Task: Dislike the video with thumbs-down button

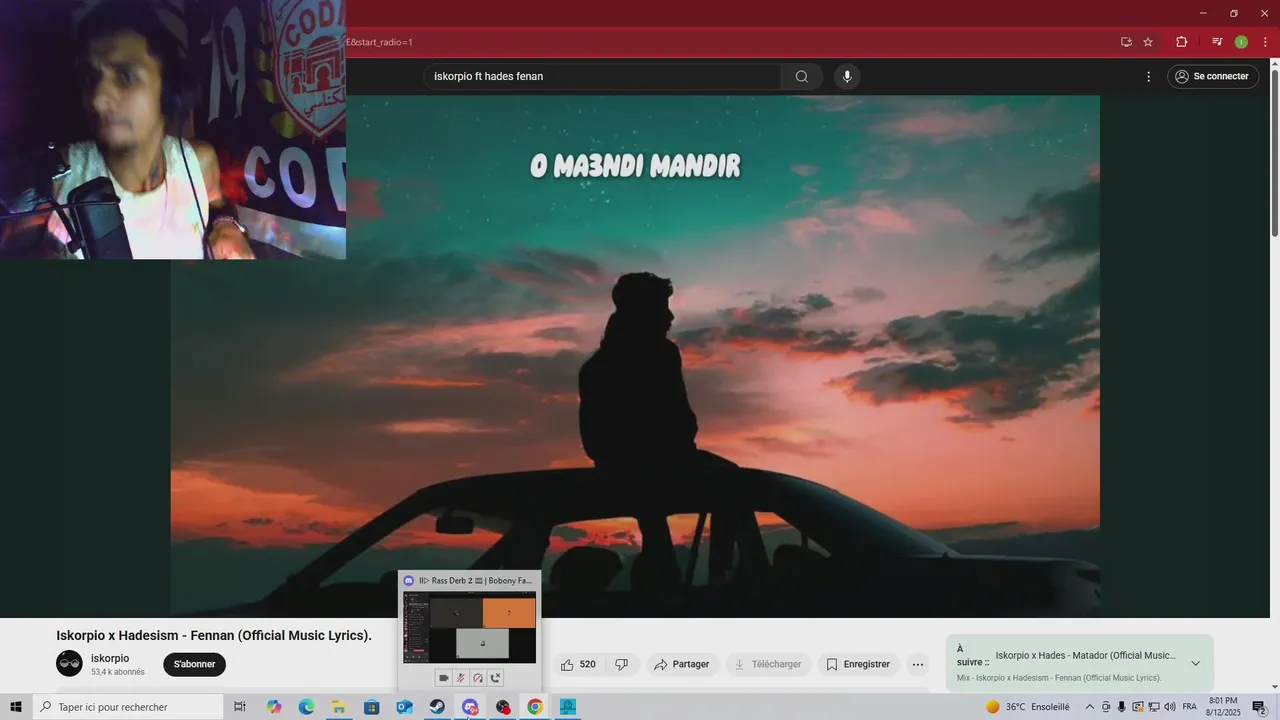Action: (622, 664)
